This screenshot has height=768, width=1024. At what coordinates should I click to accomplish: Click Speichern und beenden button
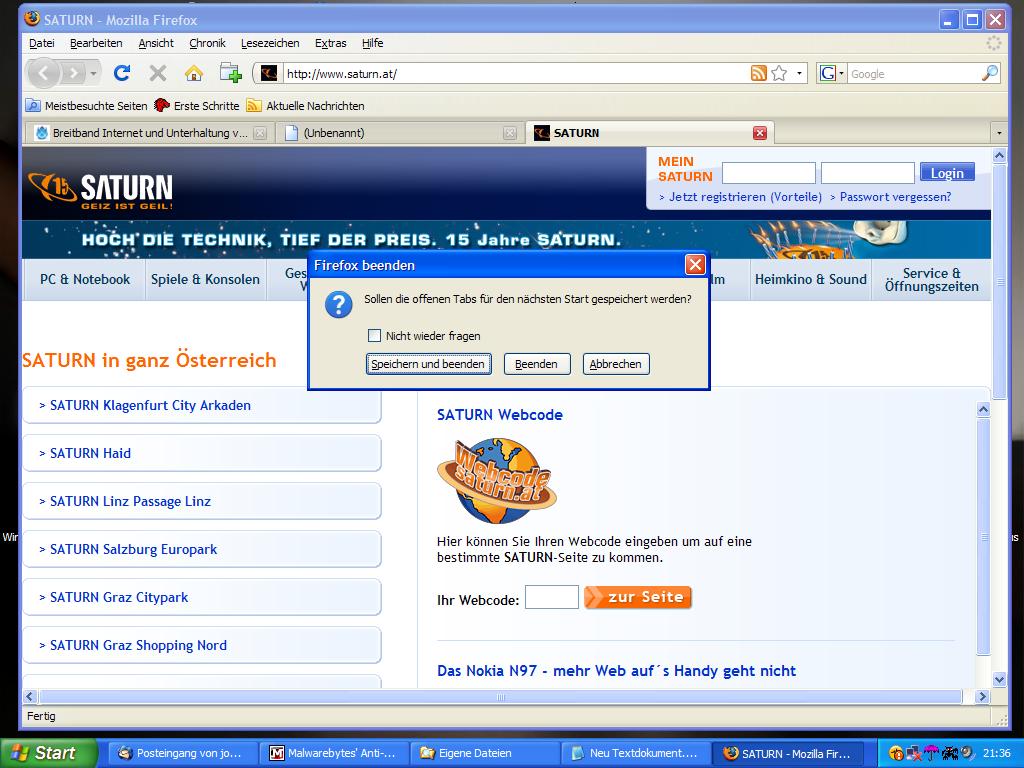pos(428,364)
